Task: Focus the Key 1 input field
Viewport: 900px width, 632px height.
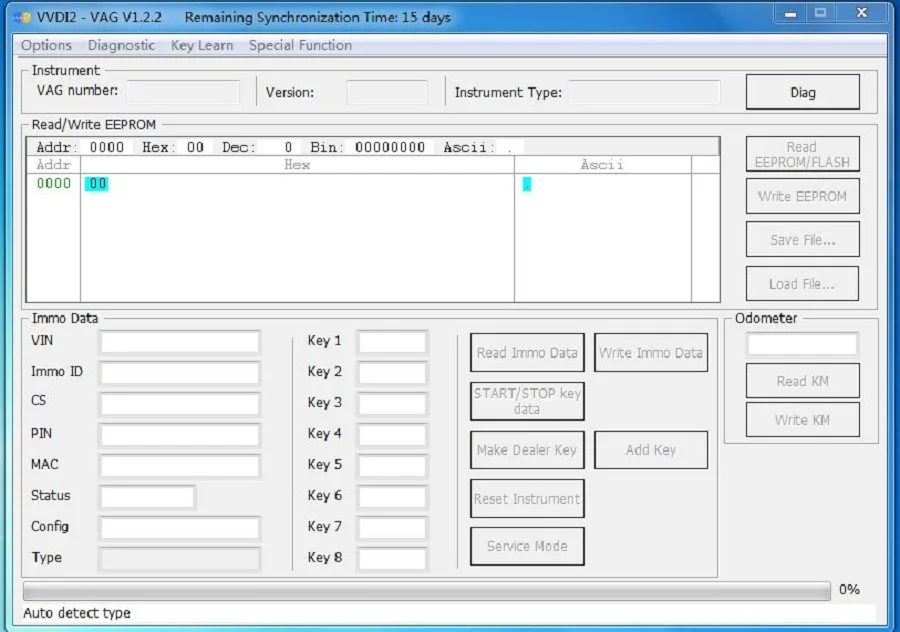Action: click(x=392, y=342)
